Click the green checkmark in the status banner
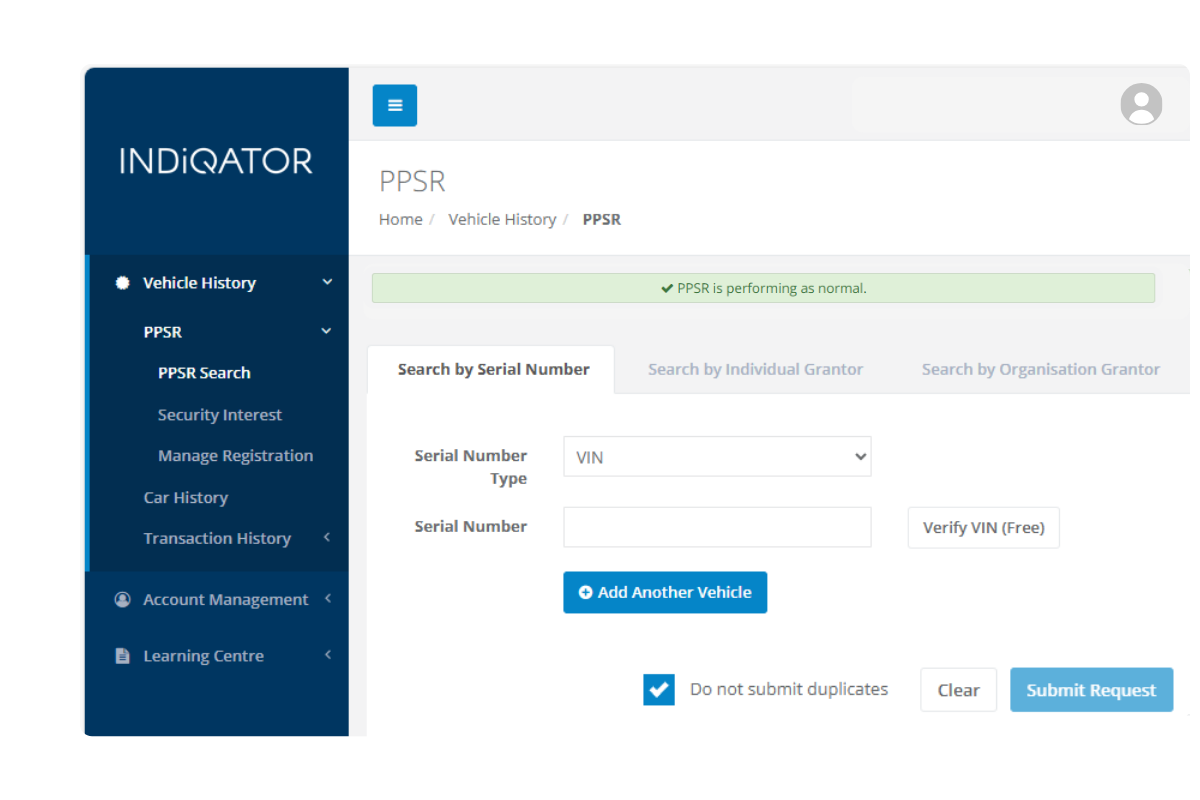This screenshot has width=1200, height=800. pyautogui.click(x=666, y=288)
